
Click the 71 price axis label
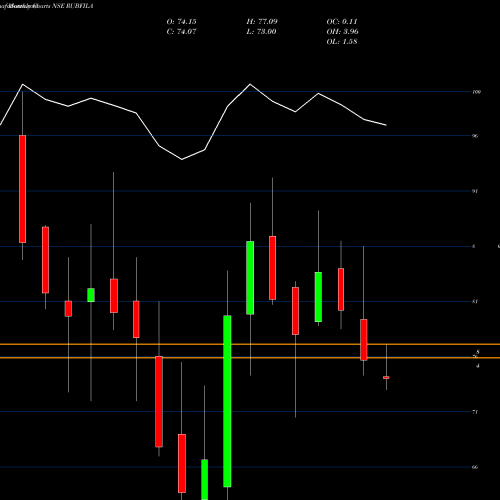click(x=475, y=412)
